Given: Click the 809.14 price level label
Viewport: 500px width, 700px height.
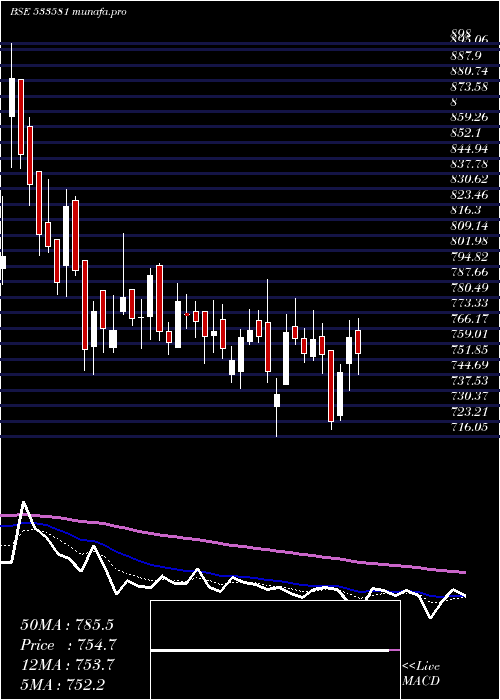Looking at the screenshot, I should (469, 226).
